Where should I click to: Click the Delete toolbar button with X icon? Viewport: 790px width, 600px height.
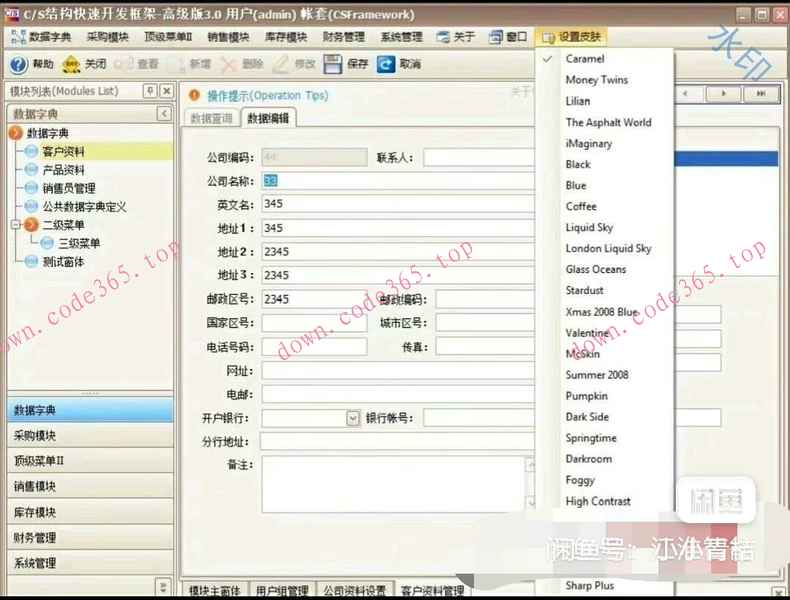241,64
